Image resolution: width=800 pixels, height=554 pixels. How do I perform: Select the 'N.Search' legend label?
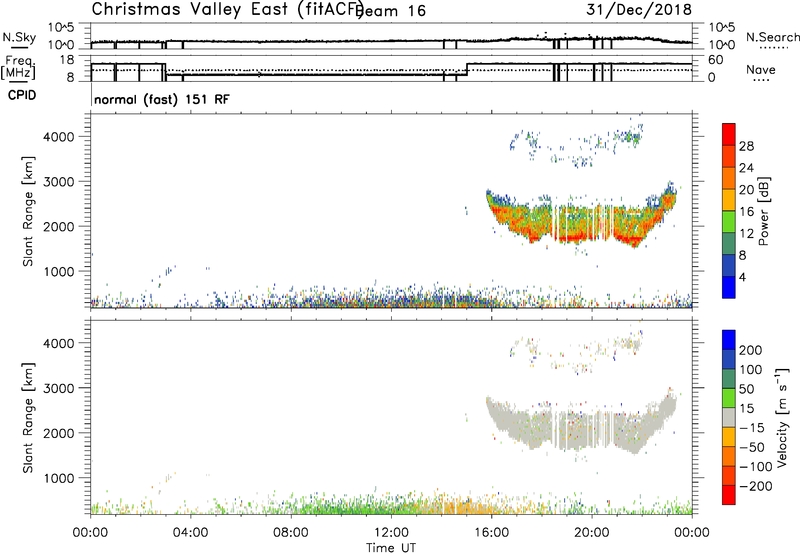click(773, 37)
